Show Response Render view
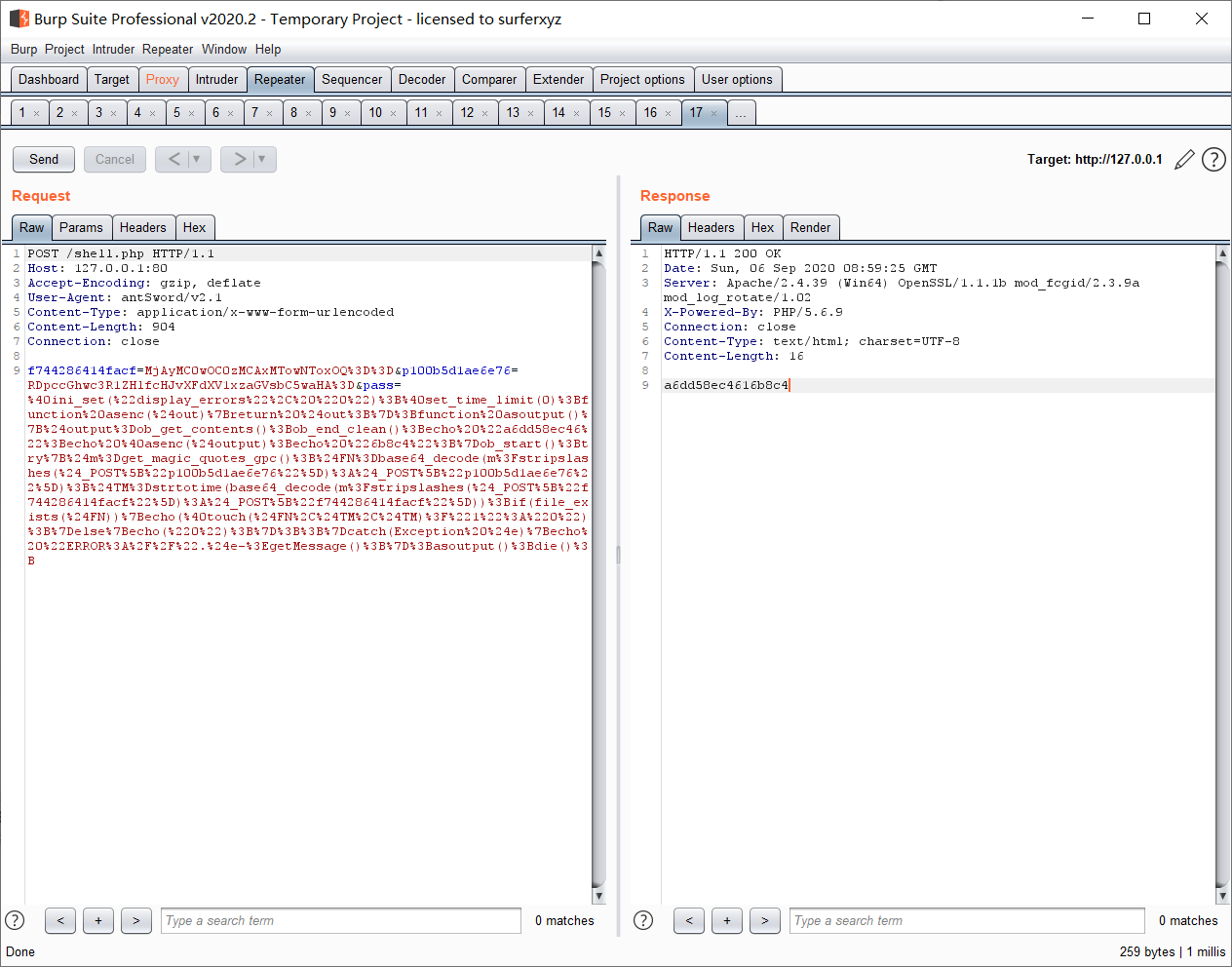Image resolution: width=1232 pixels, height=967 pixels. (811, 228)
